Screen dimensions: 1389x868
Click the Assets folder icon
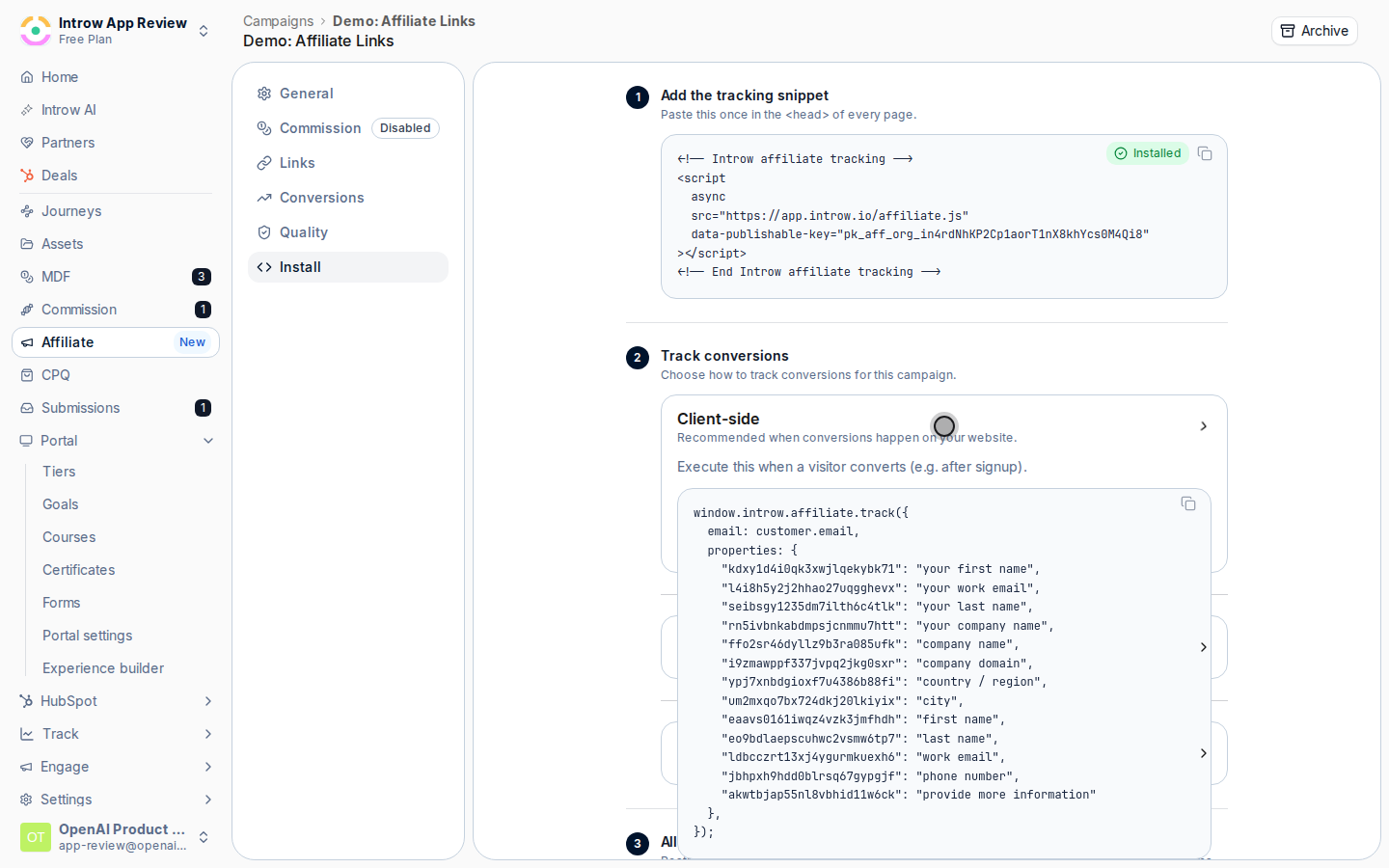27,244
